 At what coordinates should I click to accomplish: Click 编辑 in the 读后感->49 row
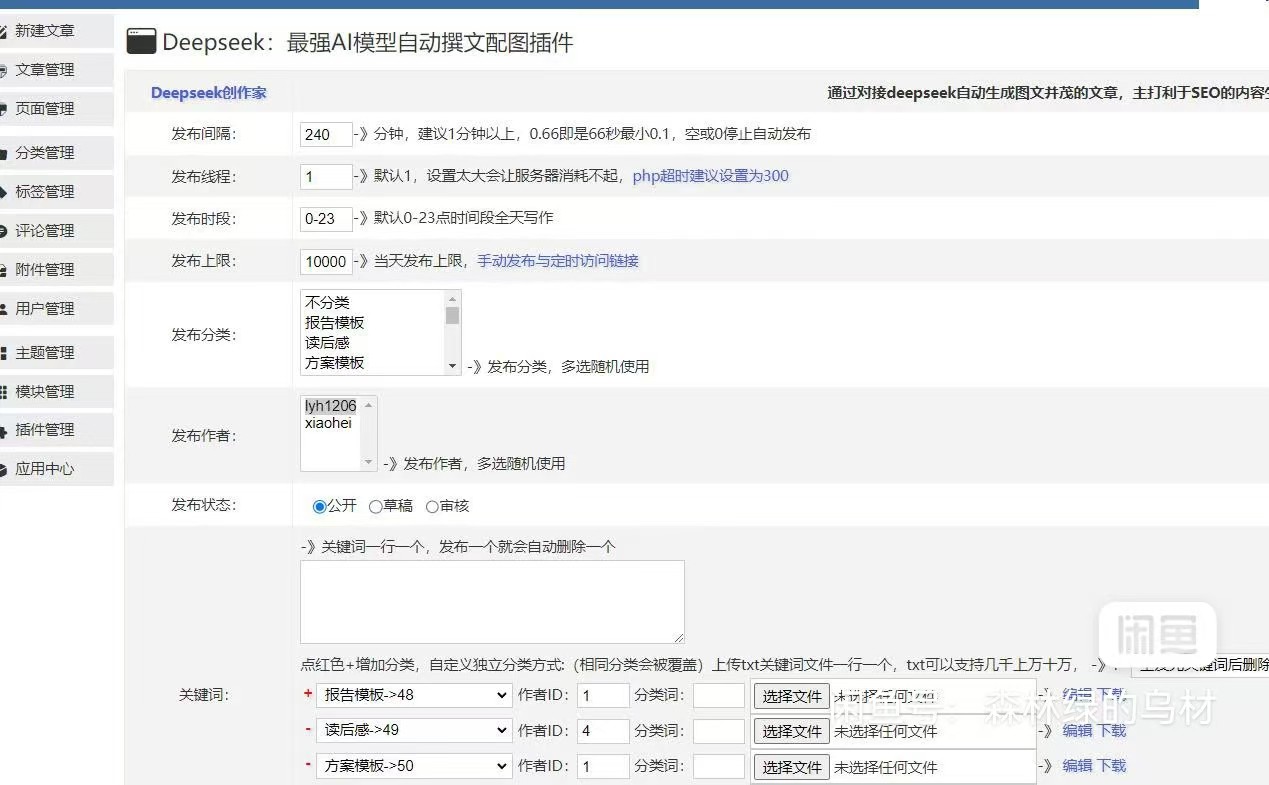1077,731
